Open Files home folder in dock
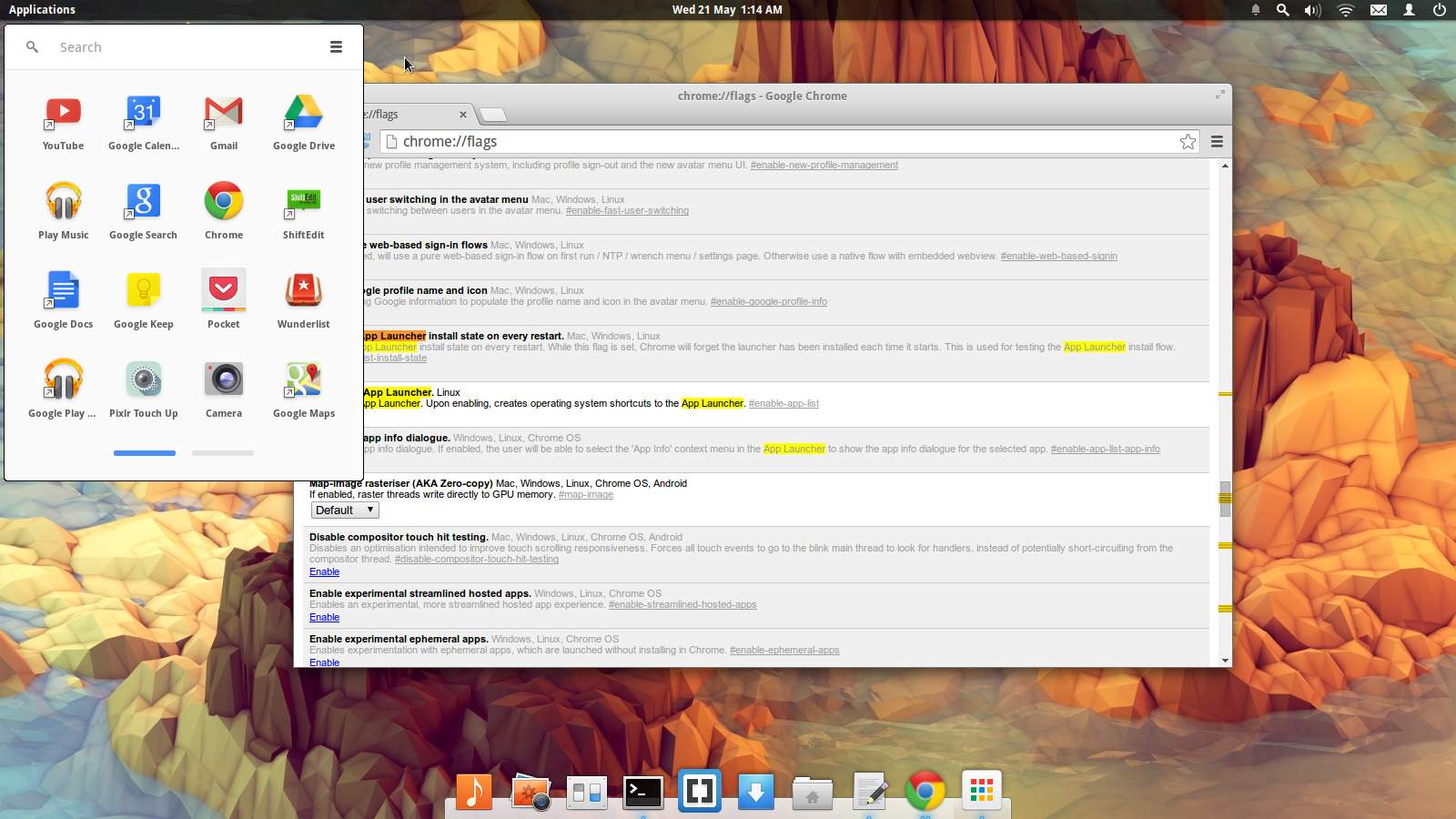 813,793
